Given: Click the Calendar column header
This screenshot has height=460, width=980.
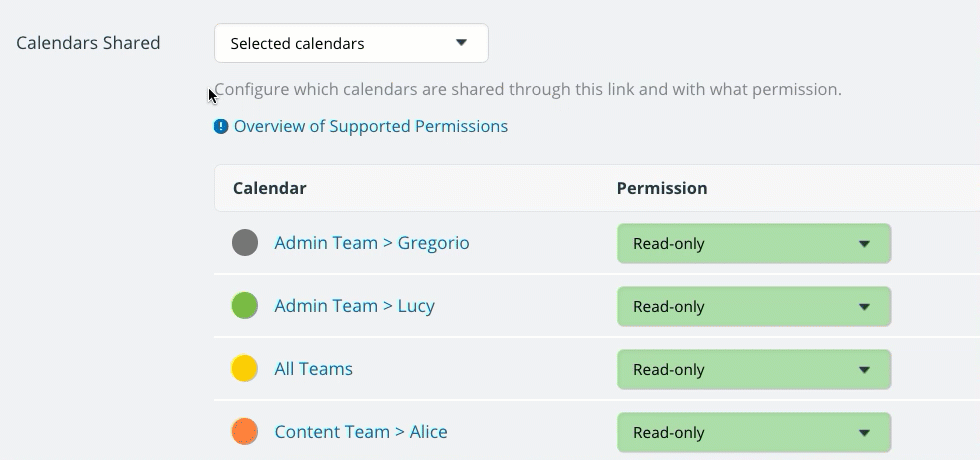Looking at the screenshot, I should click(269, 188).
